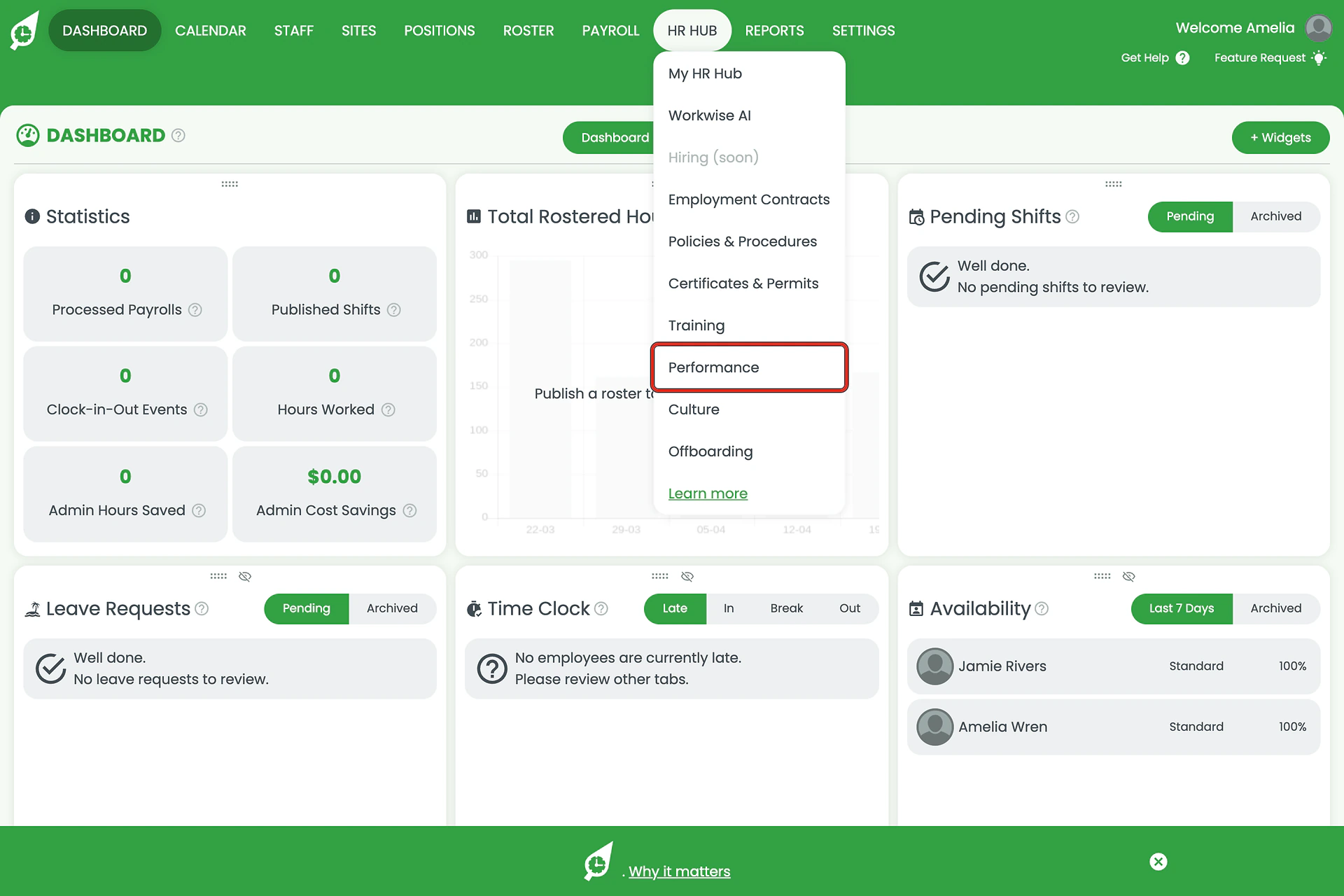Switch Pending Shifts to Archived
The image size is (1344, 896).
click(x=1276, y=217)
